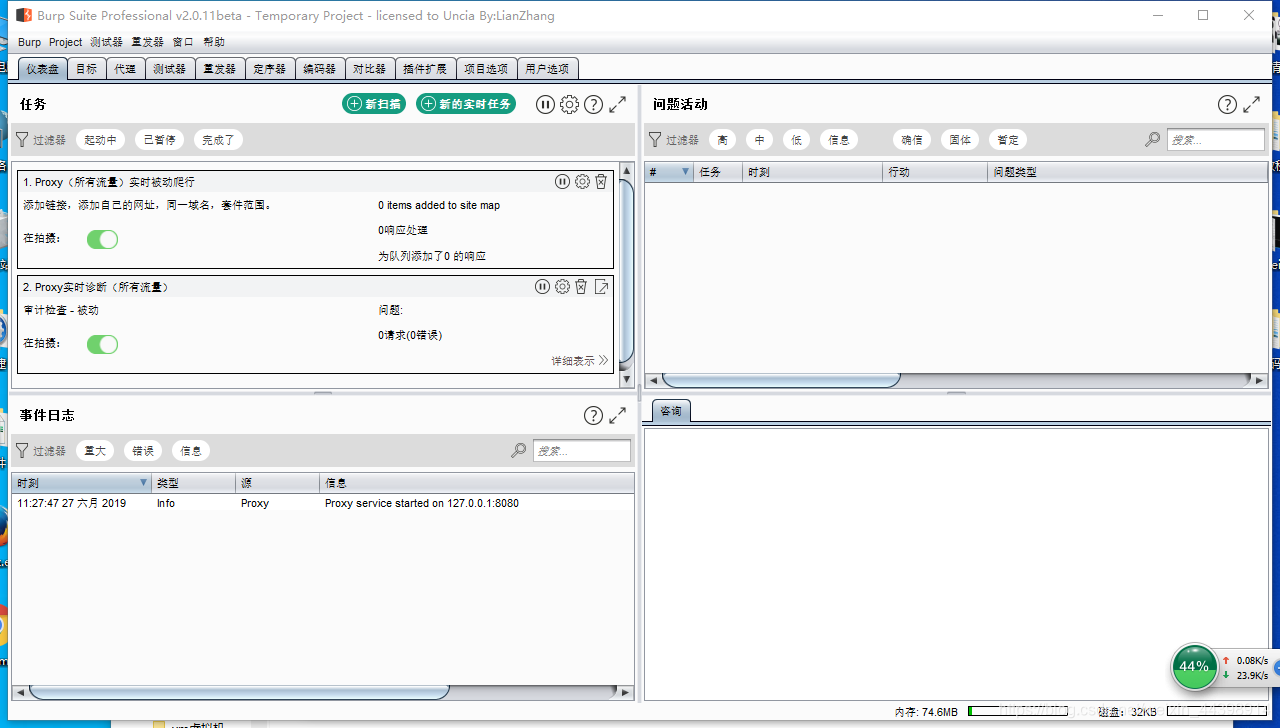Switch to the 定序器 tab

[x=270, y=69]
